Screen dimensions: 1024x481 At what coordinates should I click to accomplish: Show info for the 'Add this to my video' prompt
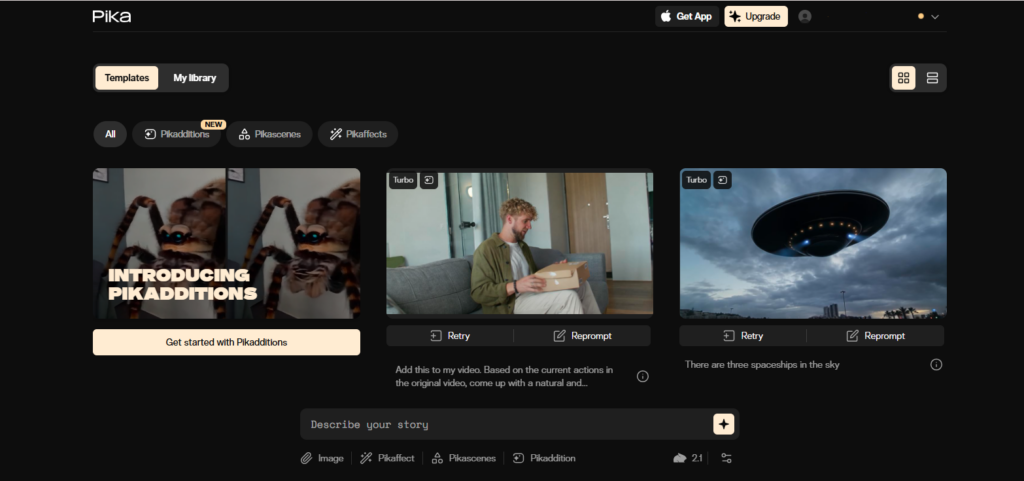coord(642,377)
